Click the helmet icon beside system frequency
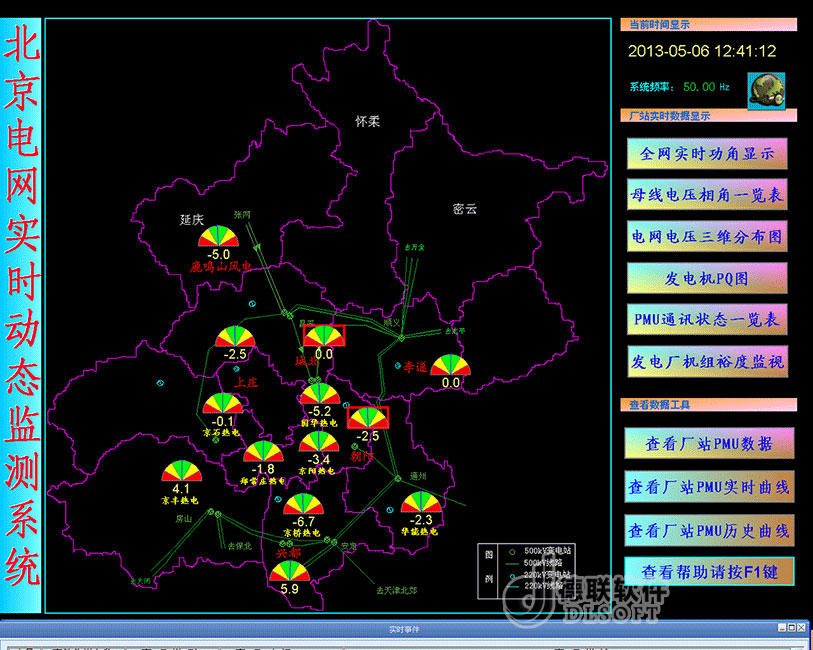 766,88
